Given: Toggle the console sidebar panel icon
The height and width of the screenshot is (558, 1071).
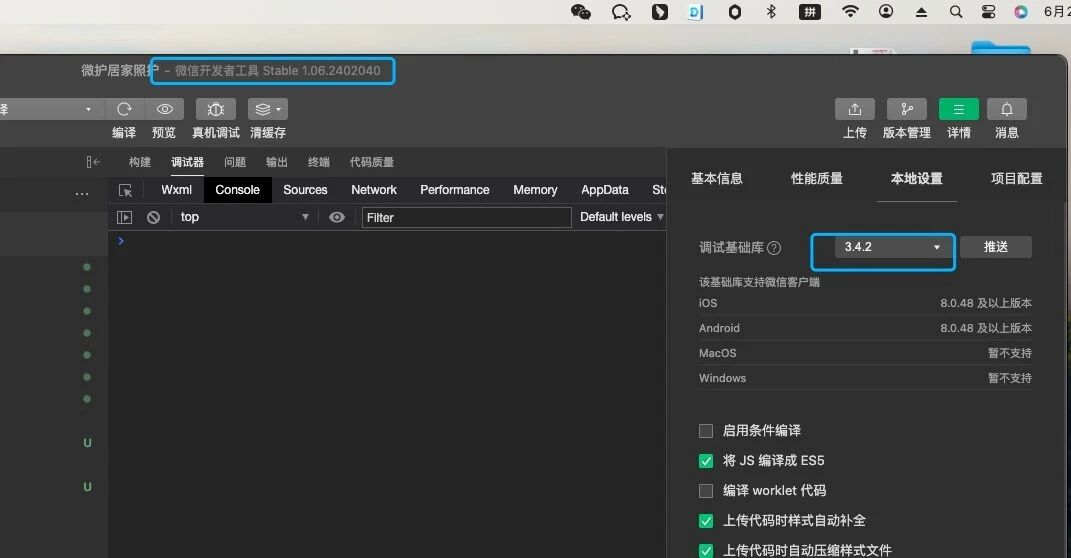Looking at the screenshot, I should coord(124,217).
